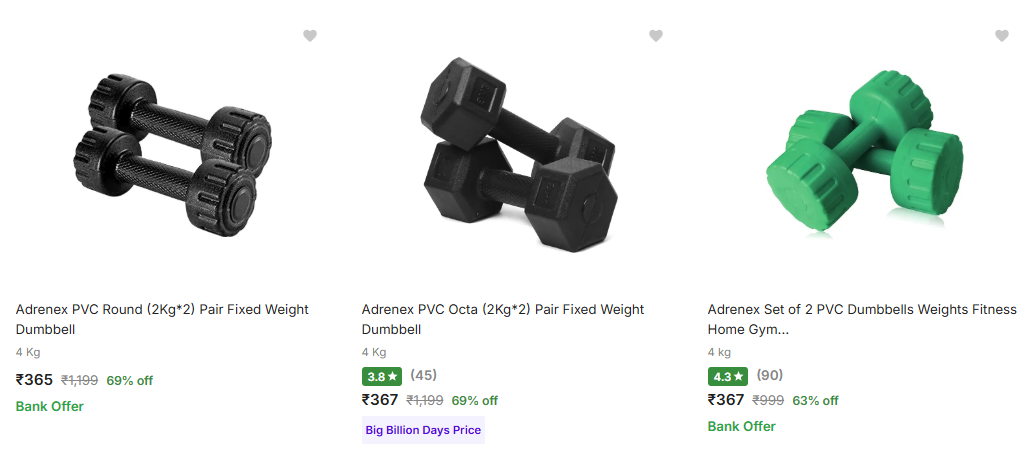1030x471 pixels.
Task: Wishlist the Adrenex PVC Round dumbbell via its heart icon
Action: pyautogui.click(x=310, y=36)
